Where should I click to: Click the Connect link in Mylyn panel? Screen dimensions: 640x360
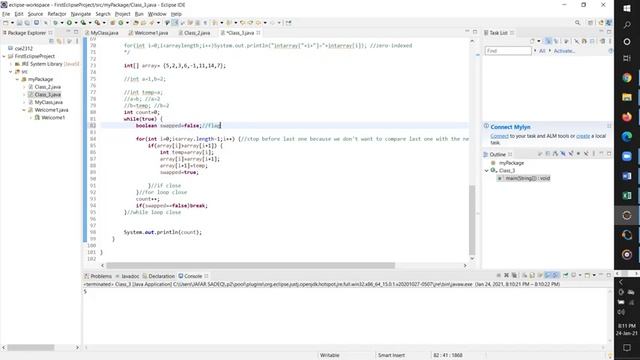click(499, 136)
